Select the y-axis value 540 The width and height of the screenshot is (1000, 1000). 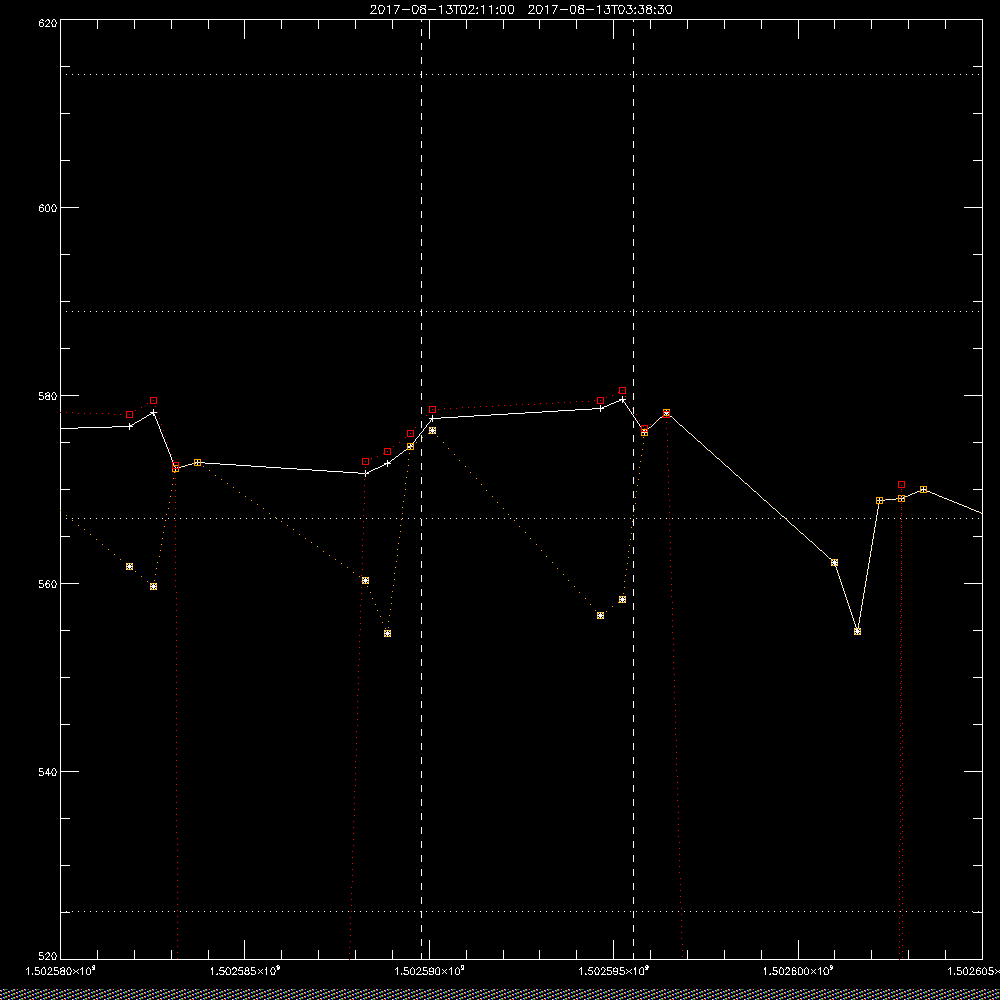pyautogui.click(x=48, y=772)
